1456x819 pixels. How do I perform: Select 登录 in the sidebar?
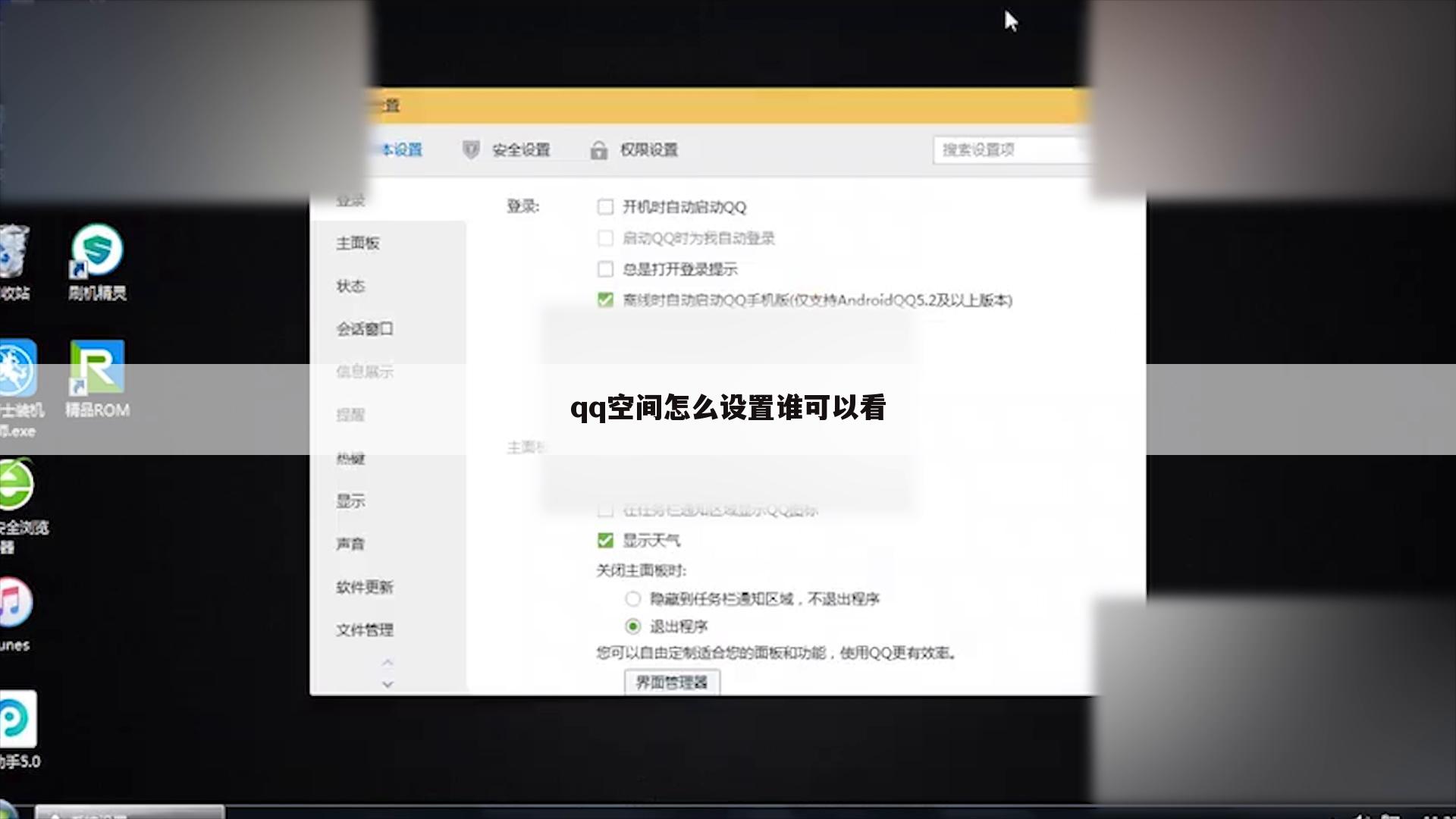click(x=350, y=200)
